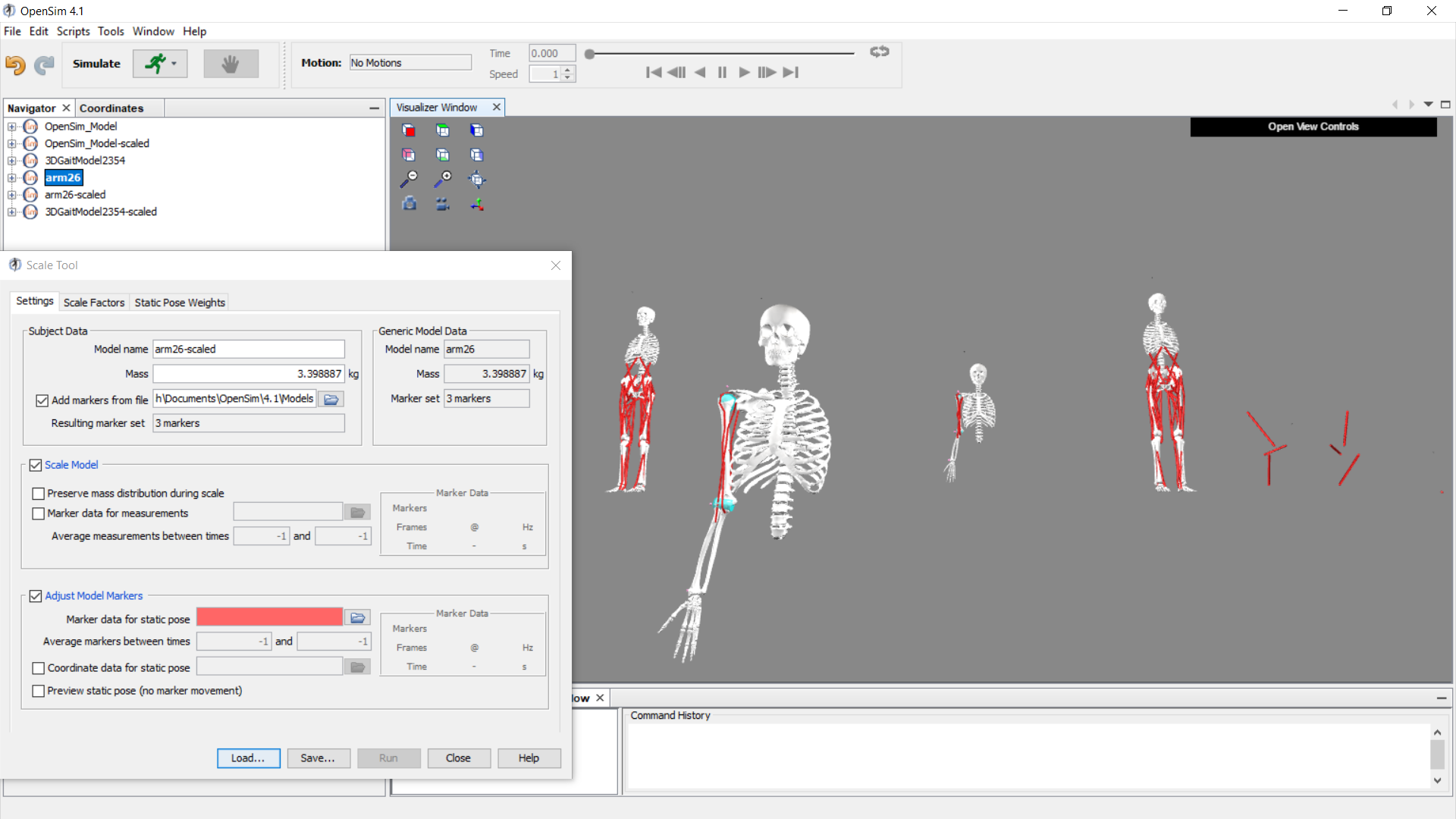Select the light-green bottom-face cube view icon
Viewport: 1456px width, 819px height.
[x=443, y=155]
